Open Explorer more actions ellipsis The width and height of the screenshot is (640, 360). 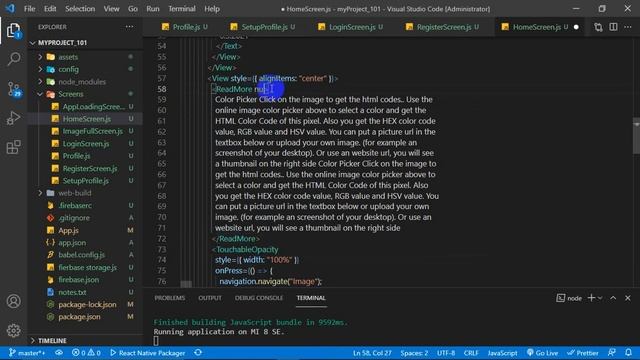click(x=129, y=27)
